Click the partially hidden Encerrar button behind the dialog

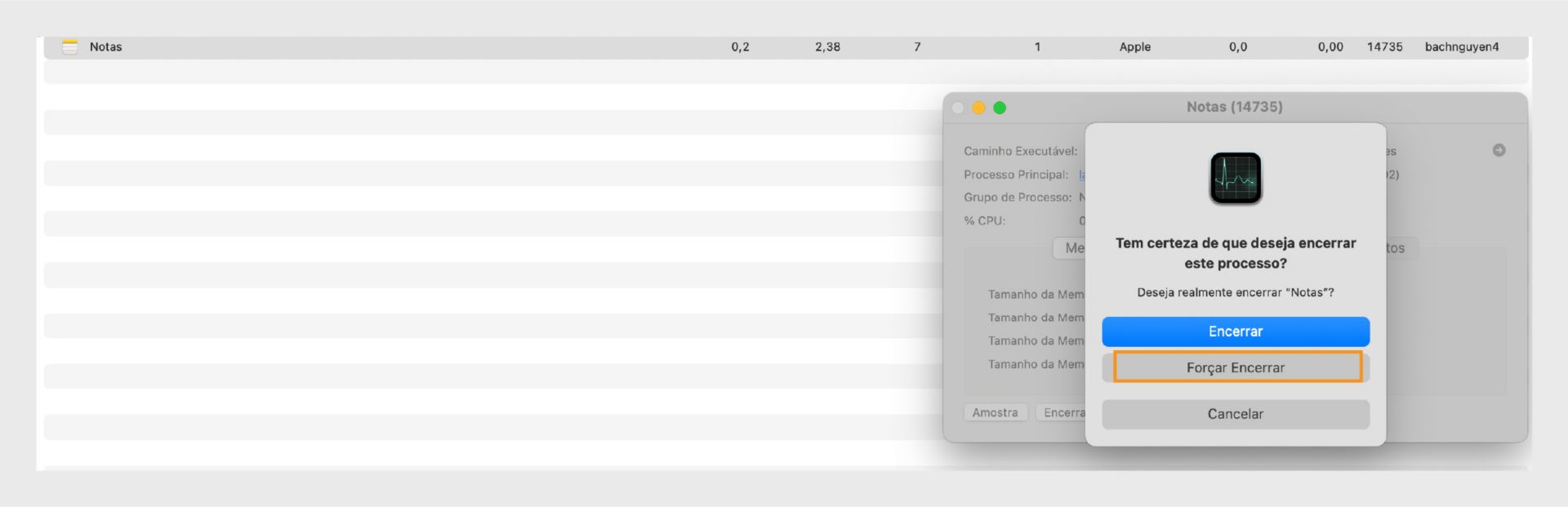(x=1061, y=412)
